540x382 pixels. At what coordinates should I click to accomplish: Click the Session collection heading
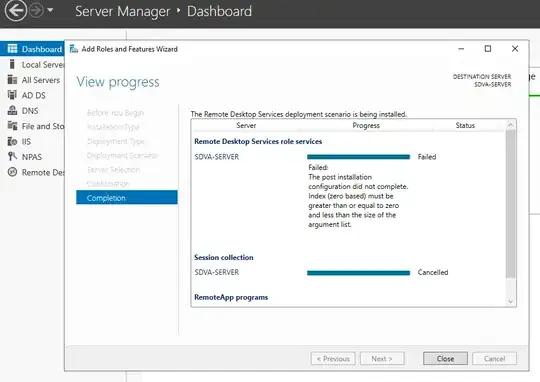224,257
